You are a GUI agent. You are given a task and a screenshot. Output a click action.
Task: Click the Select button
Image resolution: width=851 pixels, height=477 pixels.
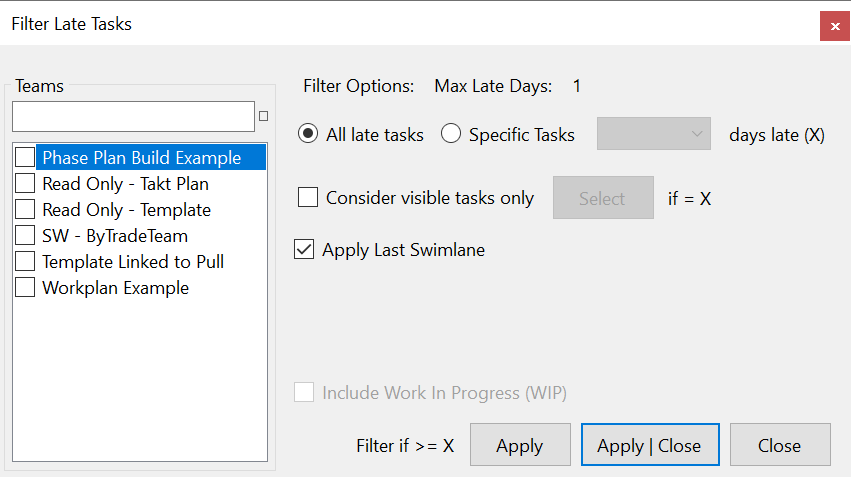point(603,198)
